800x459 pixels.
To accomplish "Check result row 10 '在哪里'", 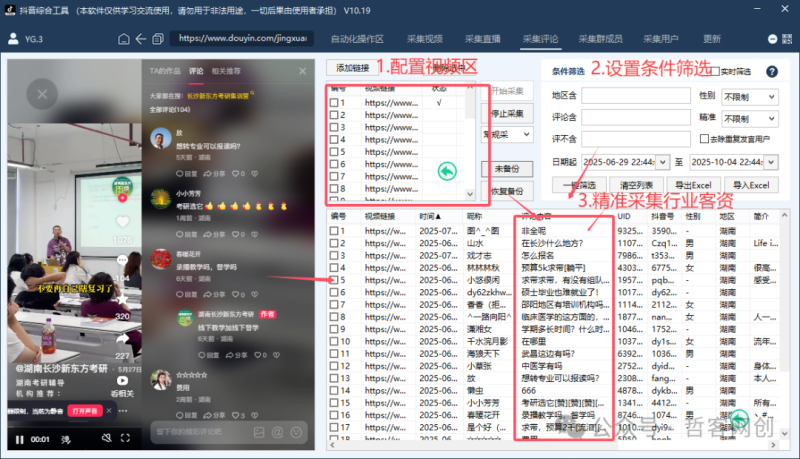I will pyautogui.click(x=334, y=341).
